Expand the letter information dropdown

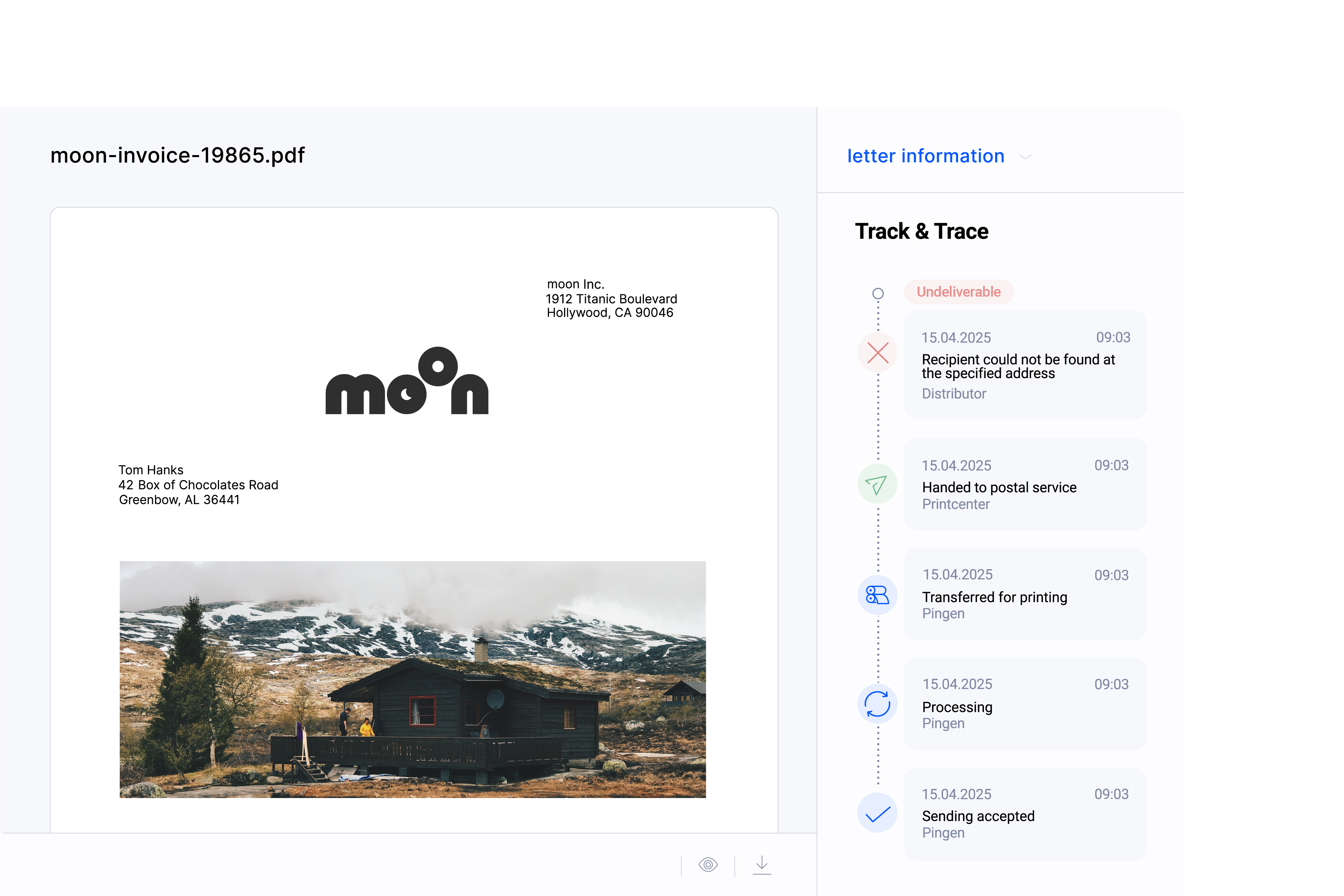click(x=926, y=156)
